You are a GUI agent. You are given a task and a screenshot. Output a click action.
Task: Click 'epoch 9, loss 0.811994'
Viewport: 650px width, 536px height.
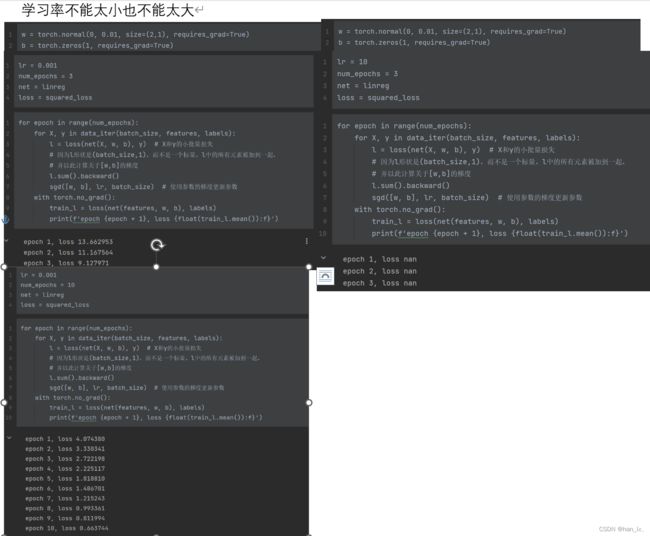pyautogui.click(x=65, y=519)
